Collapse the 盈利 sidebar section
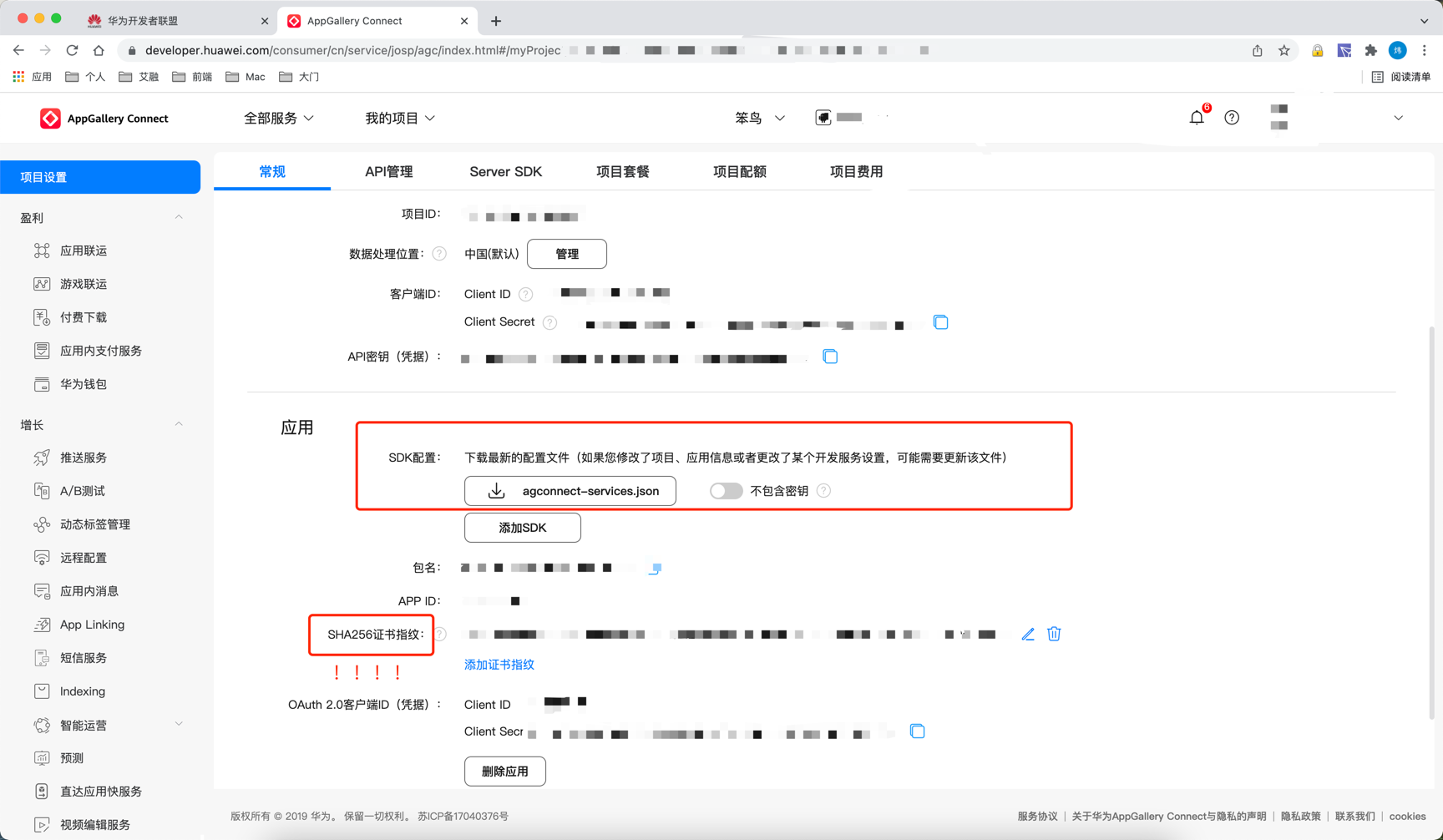 [x=179, y=217]
